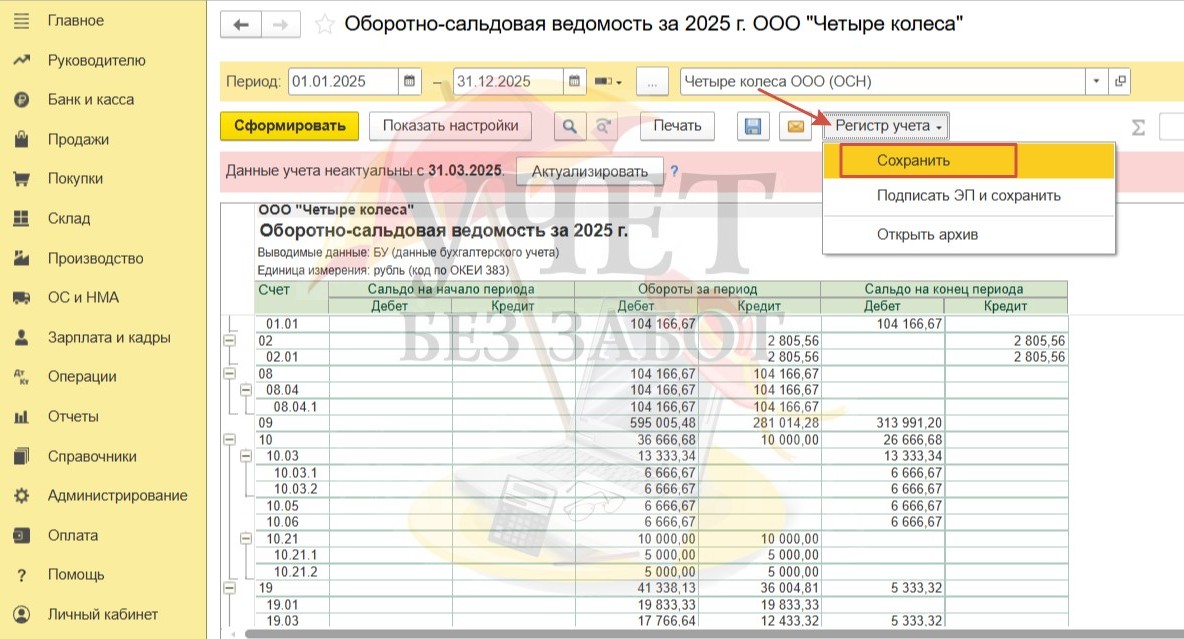This screenshot has width=1184, height=639.
Task: Collapse subaccount 10.03 group
Action: click(x=246, y=456)
